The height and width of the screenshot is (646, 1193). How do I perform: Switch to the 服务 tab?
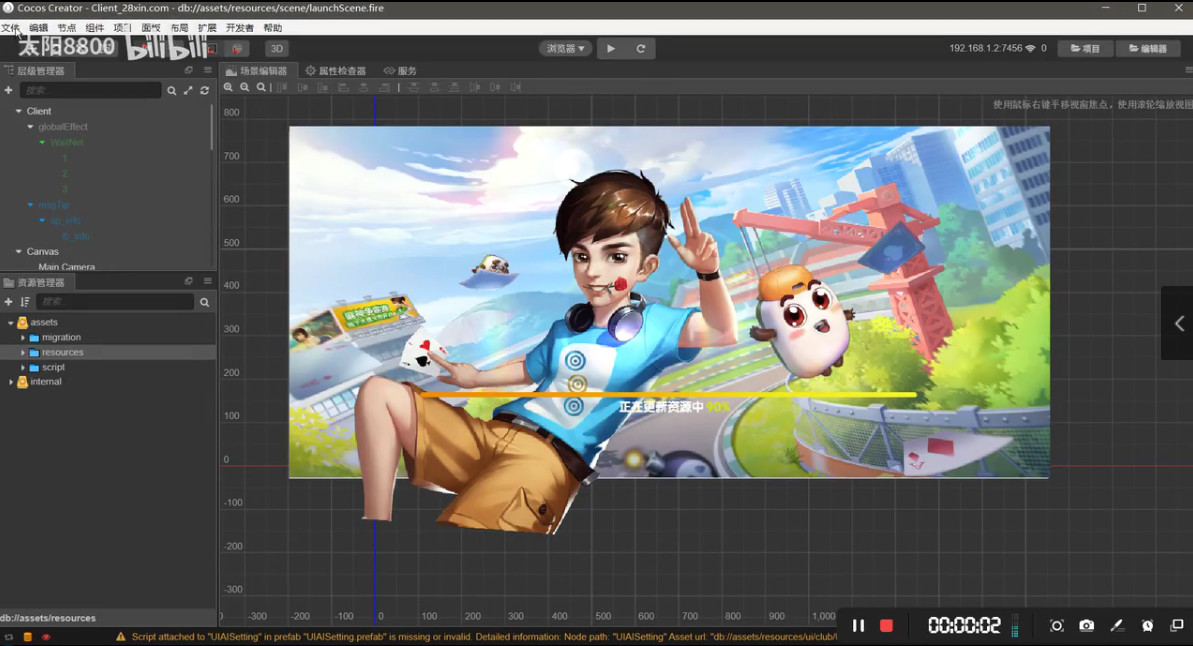(400, 71)
